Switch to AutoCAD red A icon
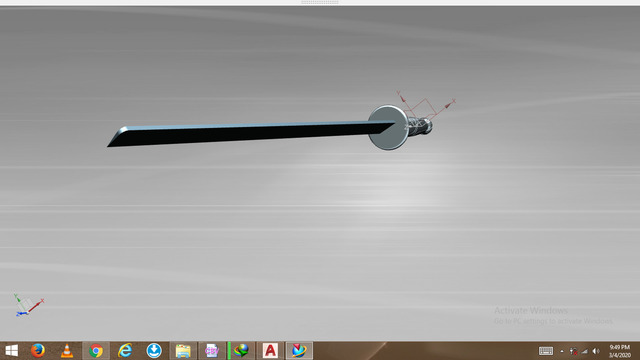 coord(270,351)
